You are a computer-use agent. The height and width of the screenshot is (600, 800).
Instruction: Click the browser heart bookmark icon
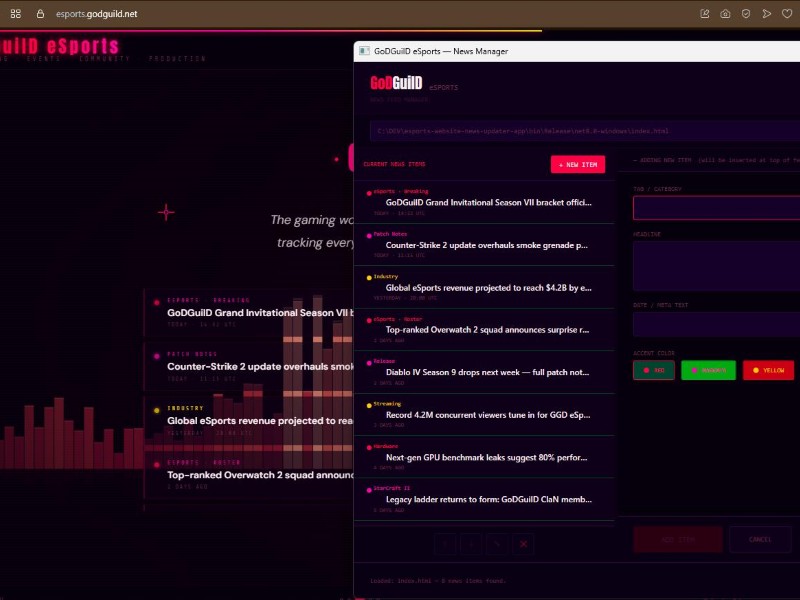787,14
